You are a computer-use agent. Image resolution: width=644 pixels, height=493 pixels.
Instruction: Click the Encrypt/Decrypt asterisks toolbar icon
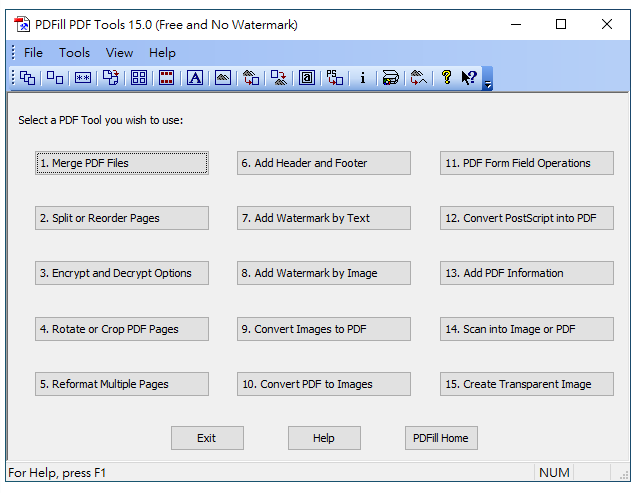point(83,78)
